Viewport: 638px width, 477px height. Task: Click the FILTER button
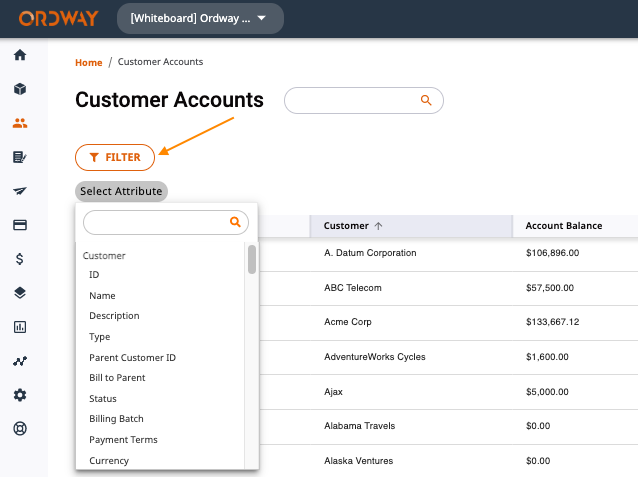pos(115,157)
